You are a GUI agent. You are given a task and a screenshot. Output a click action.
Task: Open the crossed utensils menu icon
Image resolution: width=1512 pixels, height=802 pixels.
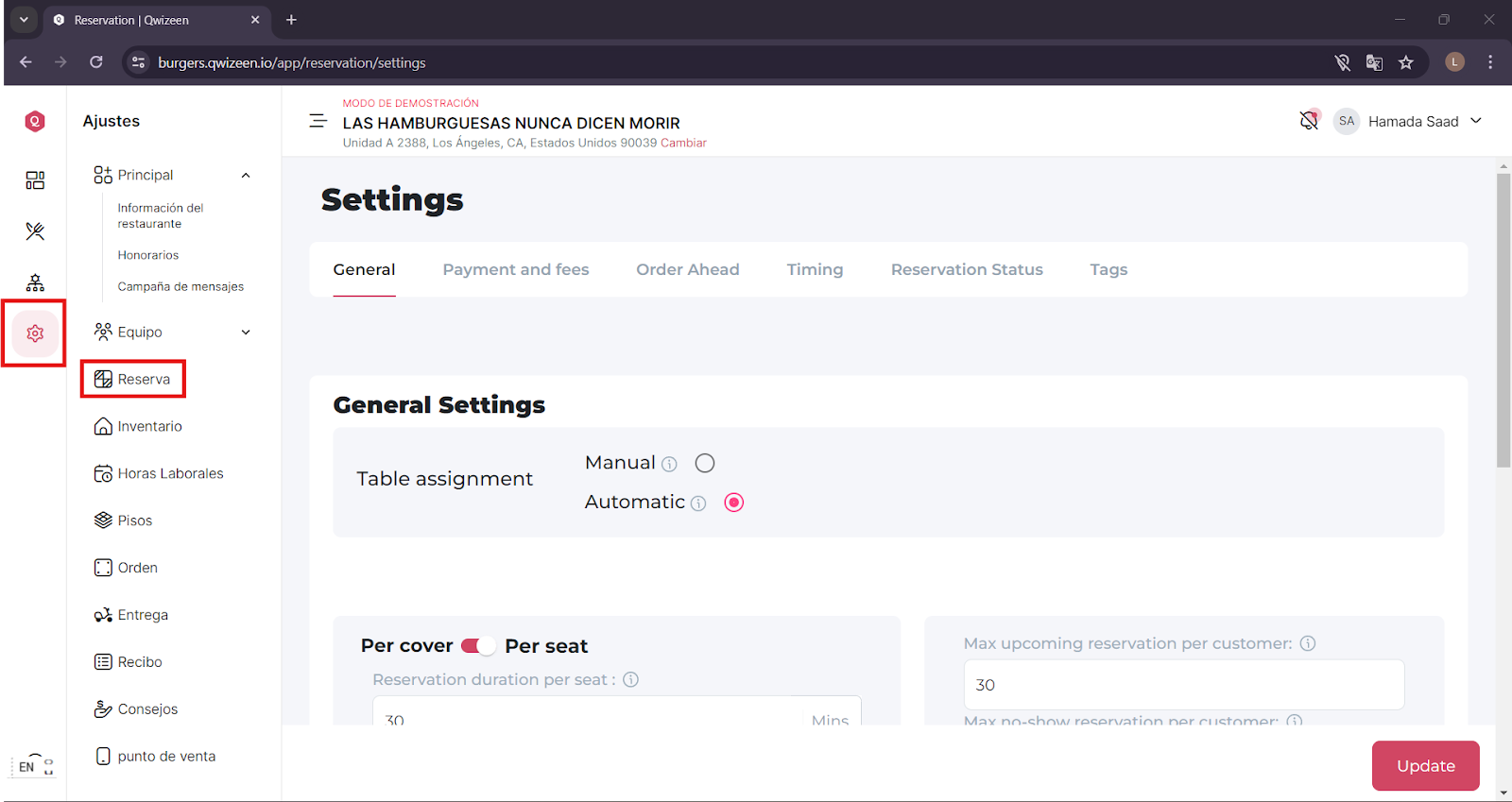click(x=35, y=231)
